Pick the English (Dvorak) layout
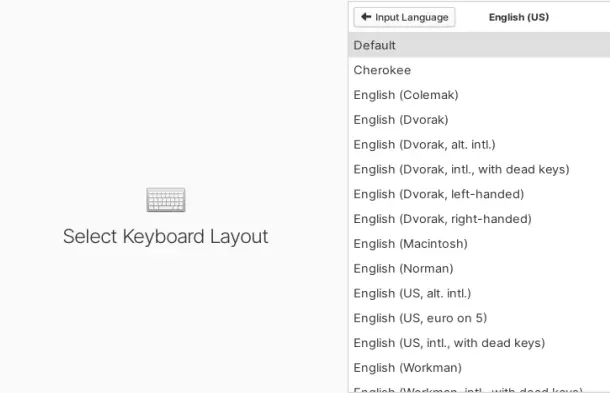This screenshot has height=393, width=610. tap(479, 120)
